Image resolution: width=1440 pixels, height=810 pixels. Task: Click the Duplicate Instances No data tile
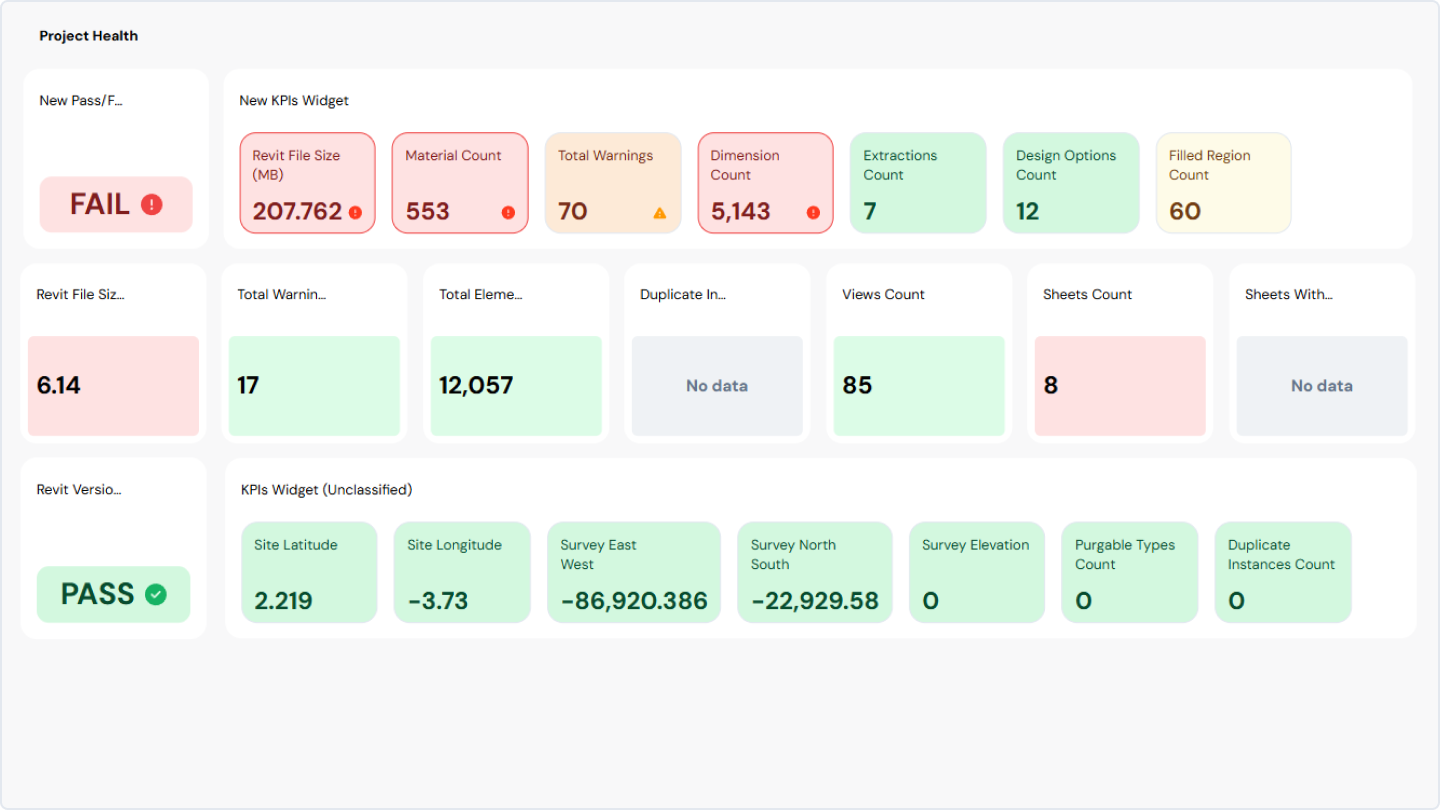tap(717, 385)
